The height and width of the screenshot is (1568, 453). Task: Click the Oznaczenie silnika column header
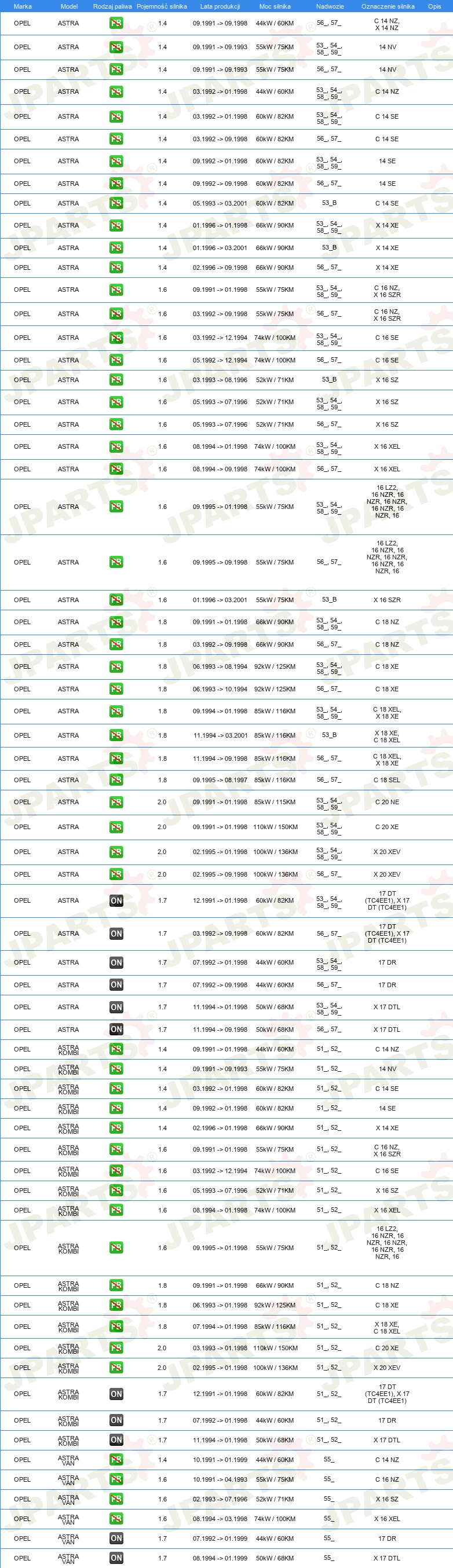[x=388, y=7]
